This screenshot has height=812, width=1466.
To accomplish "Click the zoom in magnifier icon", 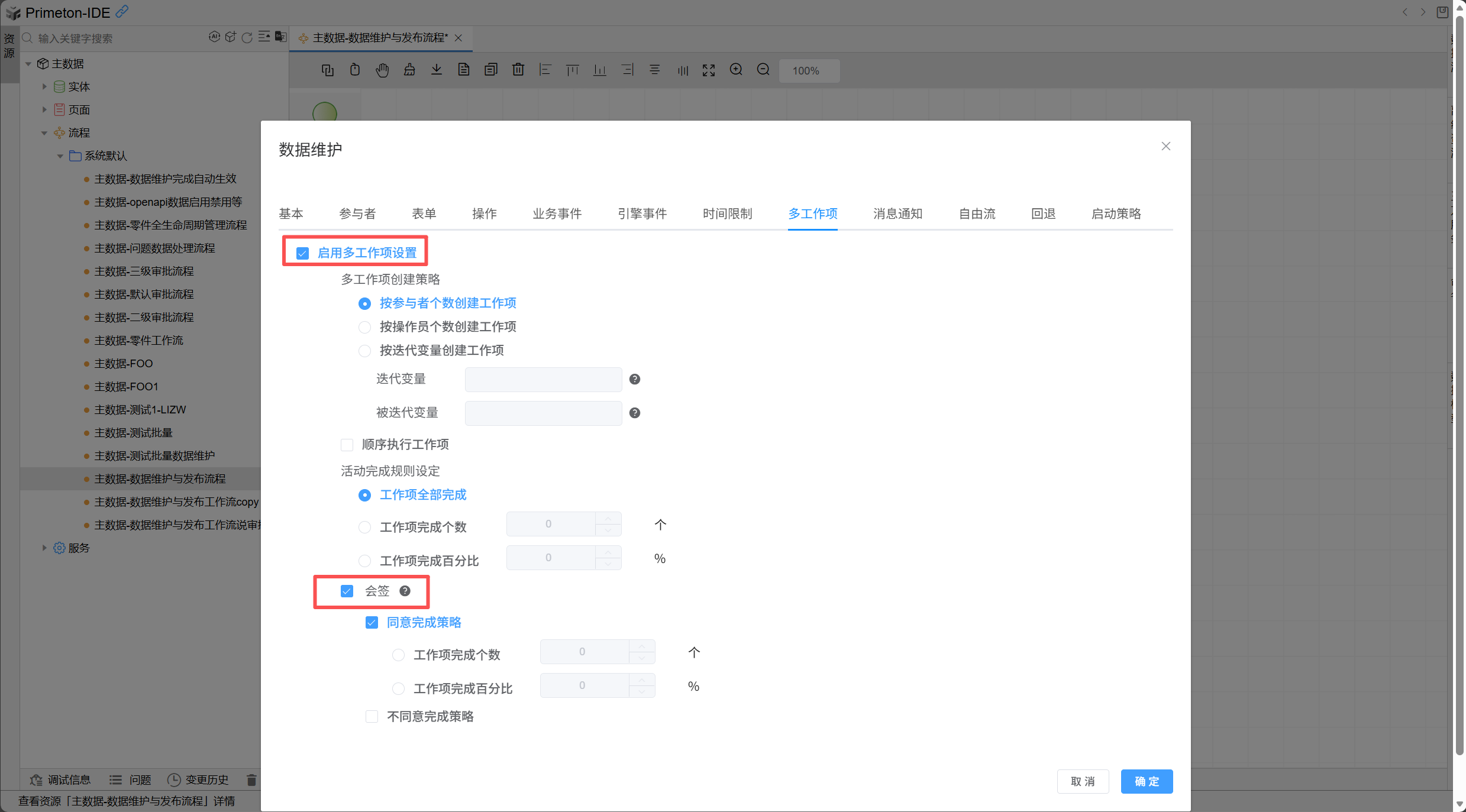I will (x=735, y=70).
